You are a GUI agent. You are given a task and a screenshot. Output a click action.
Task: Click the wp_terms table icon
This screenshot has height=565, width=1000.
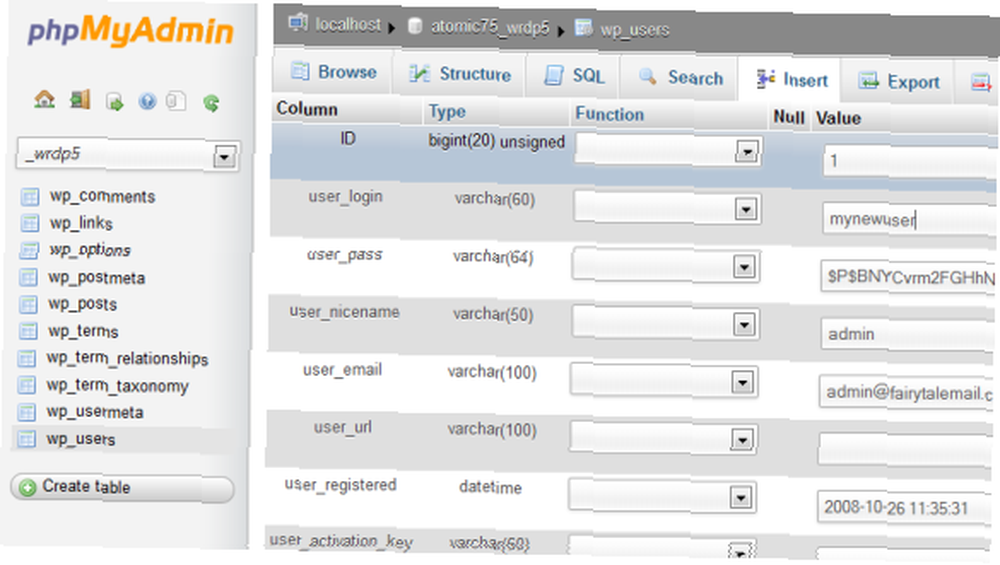pyautogui.click(x=28, y=331)
